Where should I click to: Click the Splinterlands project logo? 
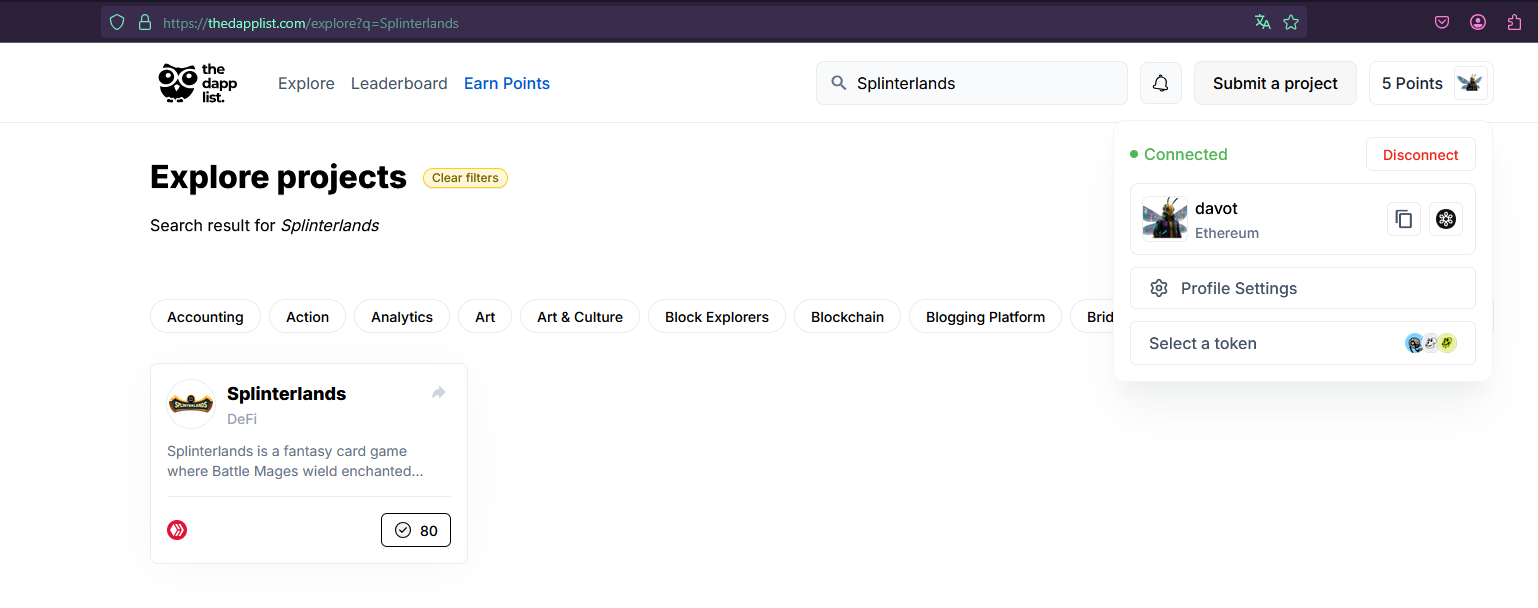pos(191,404)
